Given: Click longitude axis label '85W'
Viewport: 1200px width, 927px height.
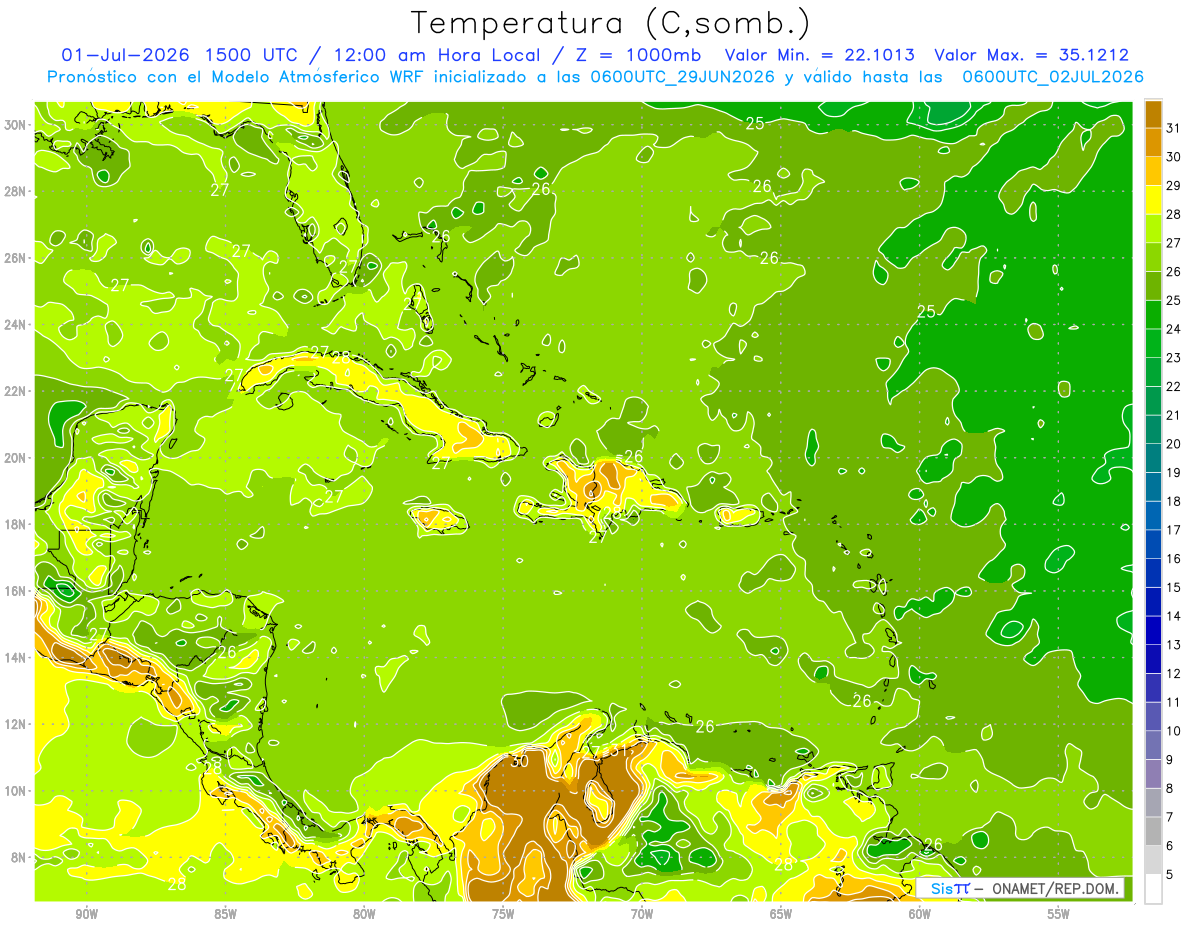Looking at the screenshot, I should point(226,914).
